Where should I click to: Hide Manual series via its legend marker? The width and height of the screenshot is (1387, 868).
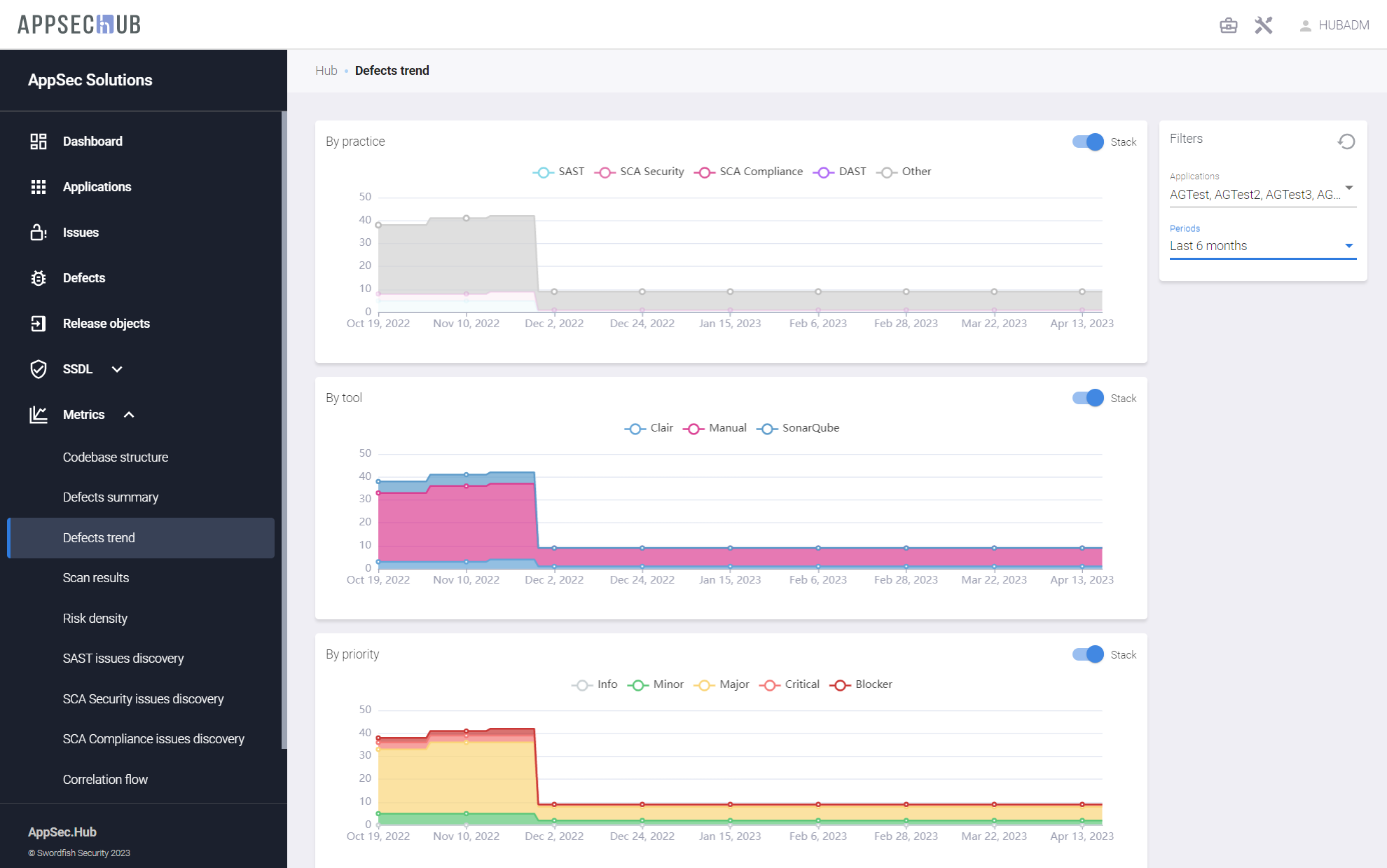pyautogui.click(x=693, y=429)
